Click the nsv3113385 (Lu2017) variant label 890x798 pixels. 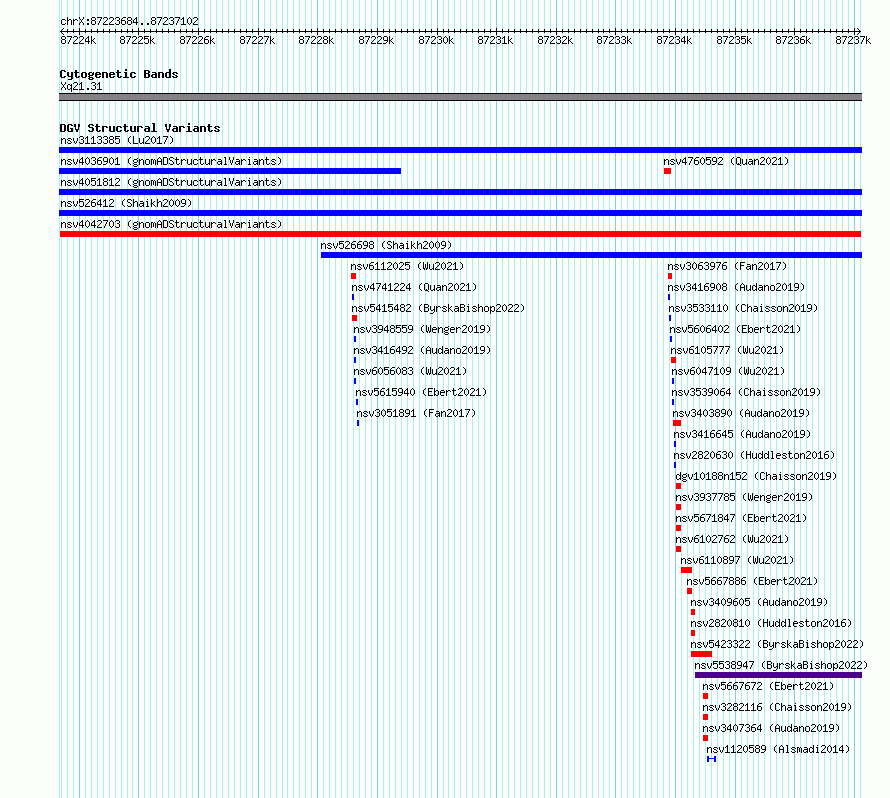tap(117, 140)
